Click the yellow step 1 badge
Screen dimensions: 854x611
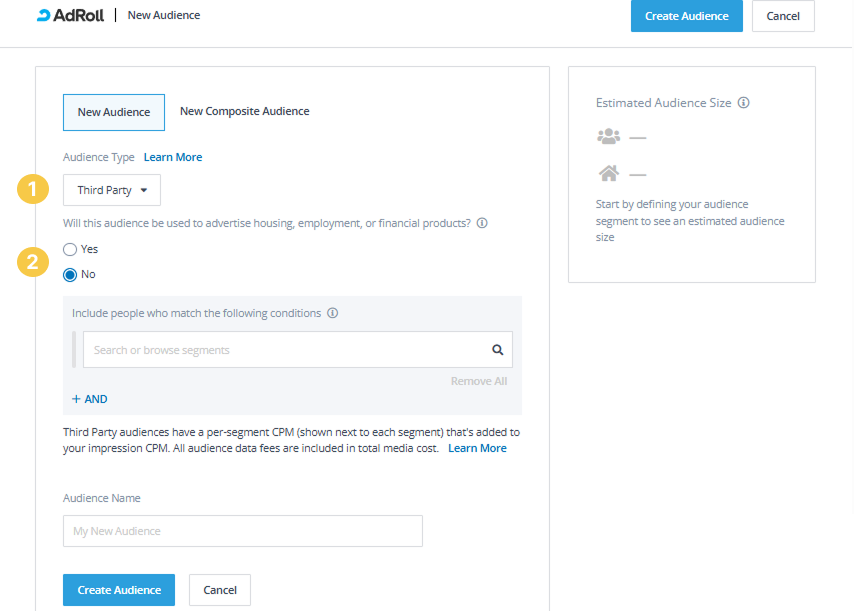(x=34, y=188)
